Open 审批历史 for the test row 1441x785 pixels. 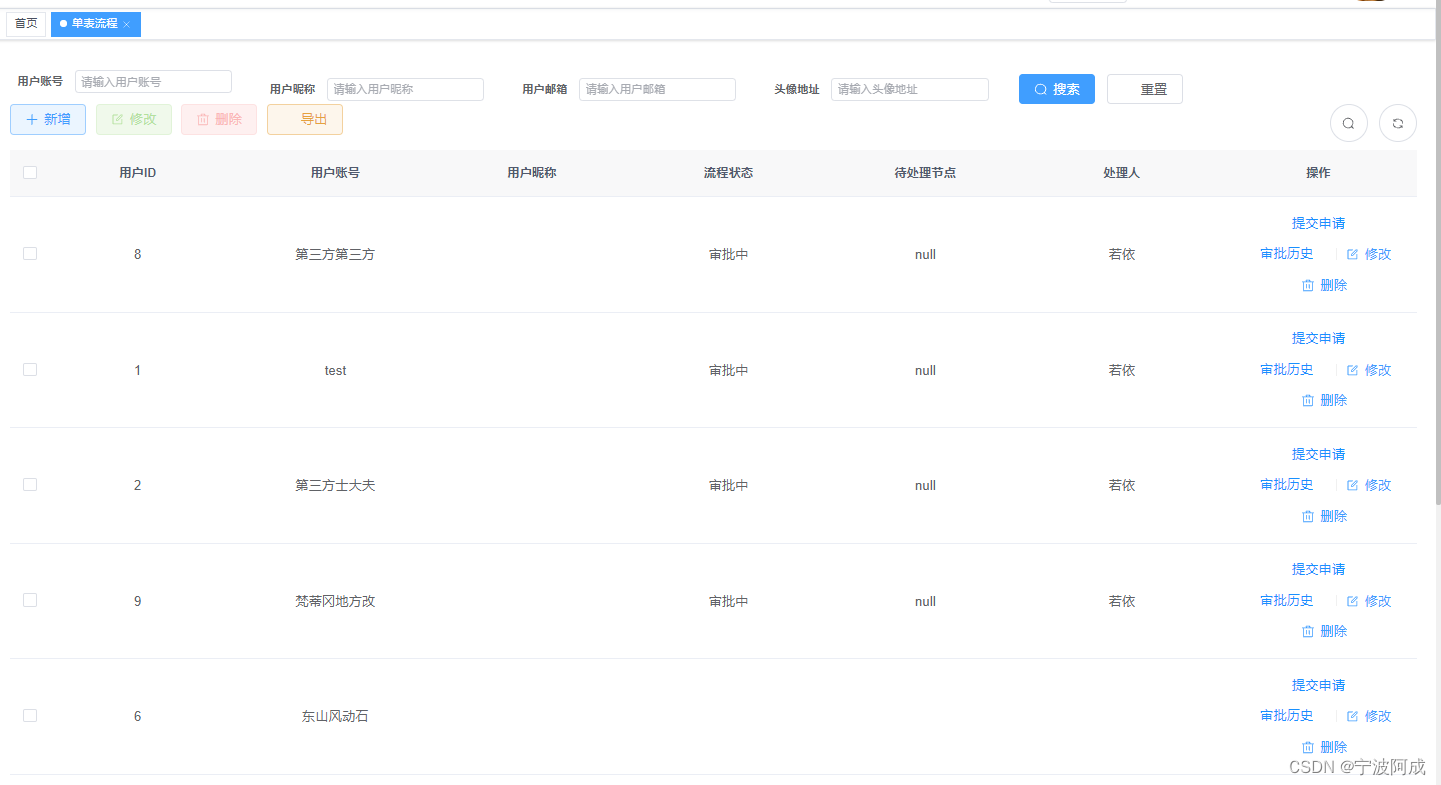[1286, 369]
